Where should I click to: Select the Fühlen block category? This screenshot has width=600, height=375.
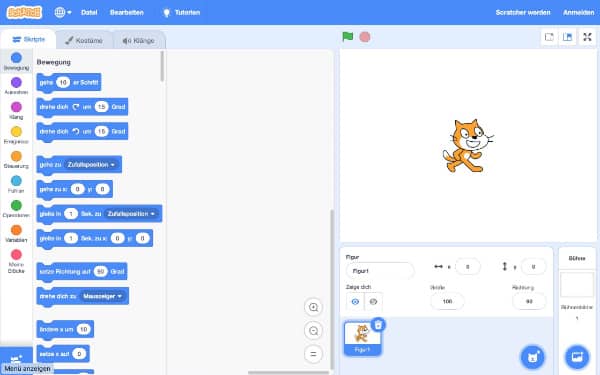pos(16,184)
